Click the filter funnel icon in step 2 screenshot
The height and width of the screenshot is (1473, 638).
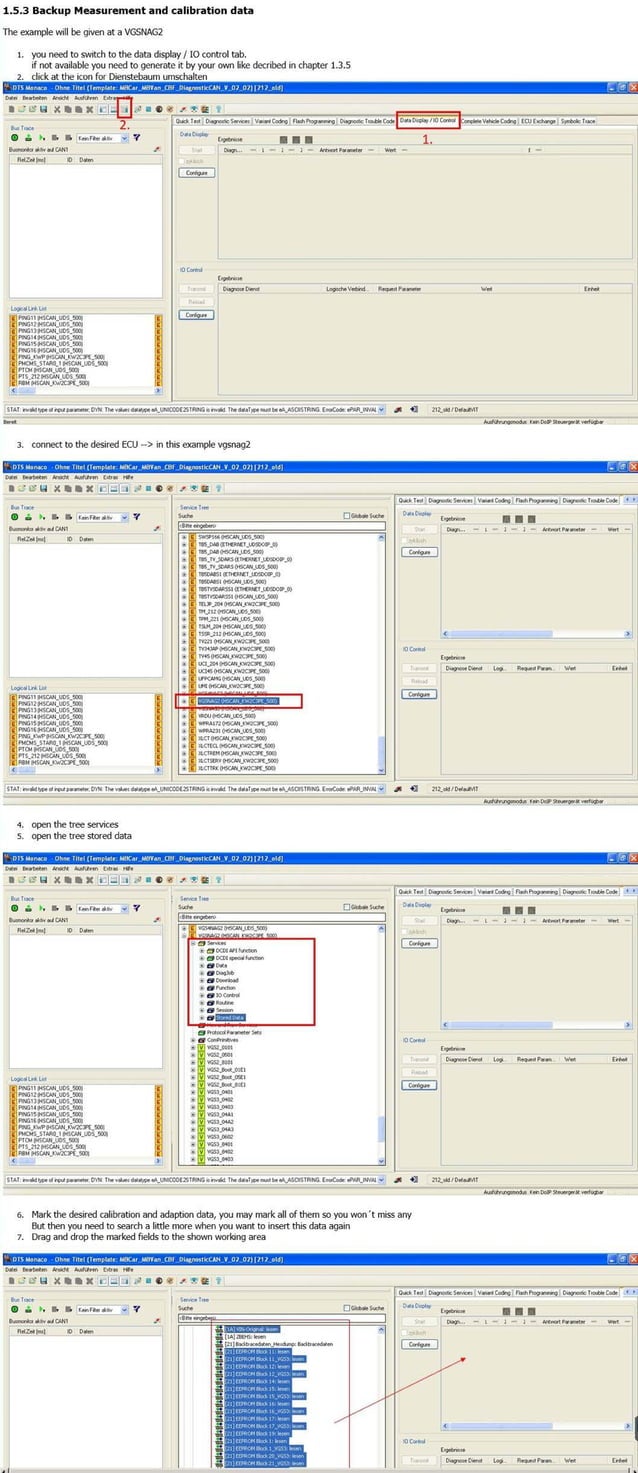137,138
